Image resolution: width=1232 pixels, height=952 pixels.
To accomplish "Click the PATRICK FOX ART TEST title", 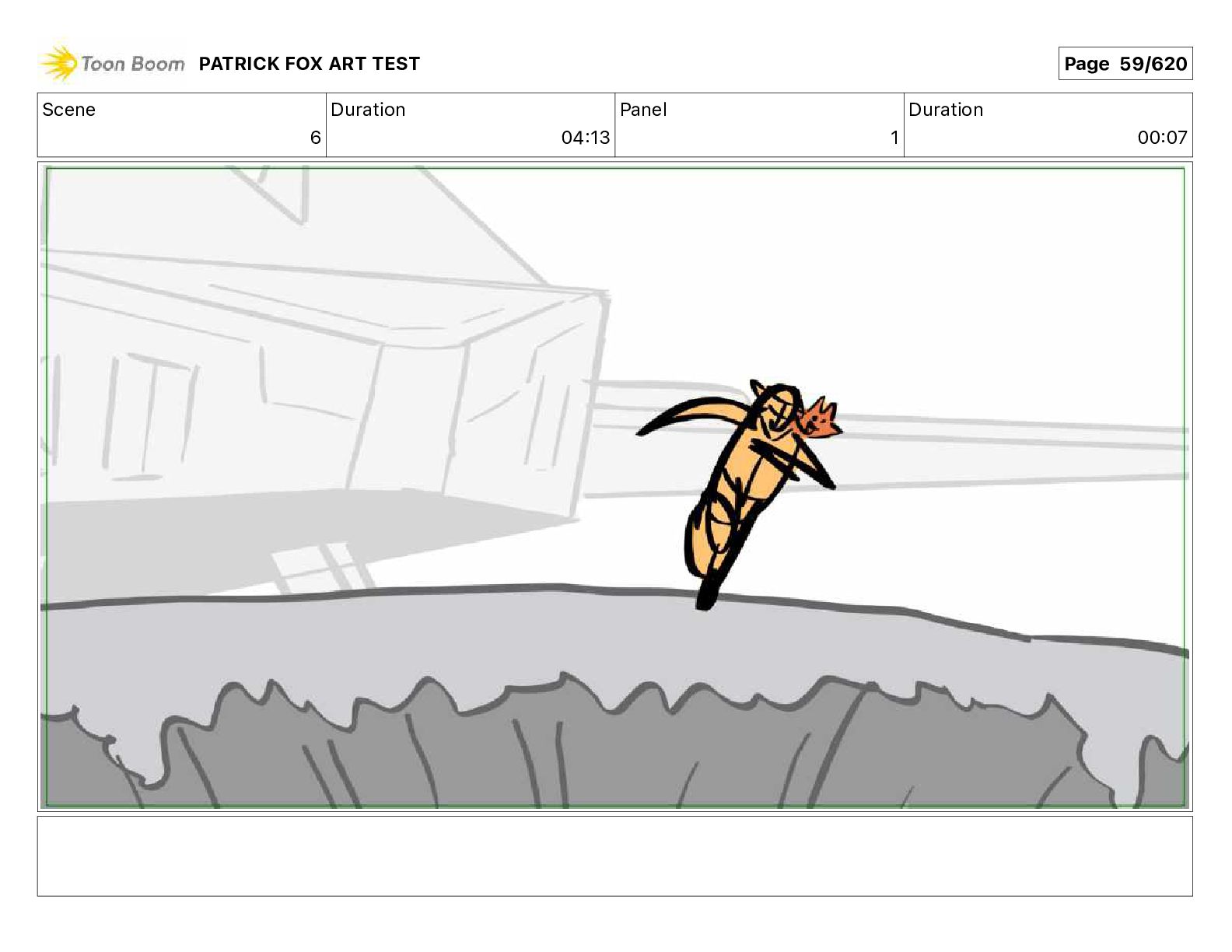I will pos(310,64).
